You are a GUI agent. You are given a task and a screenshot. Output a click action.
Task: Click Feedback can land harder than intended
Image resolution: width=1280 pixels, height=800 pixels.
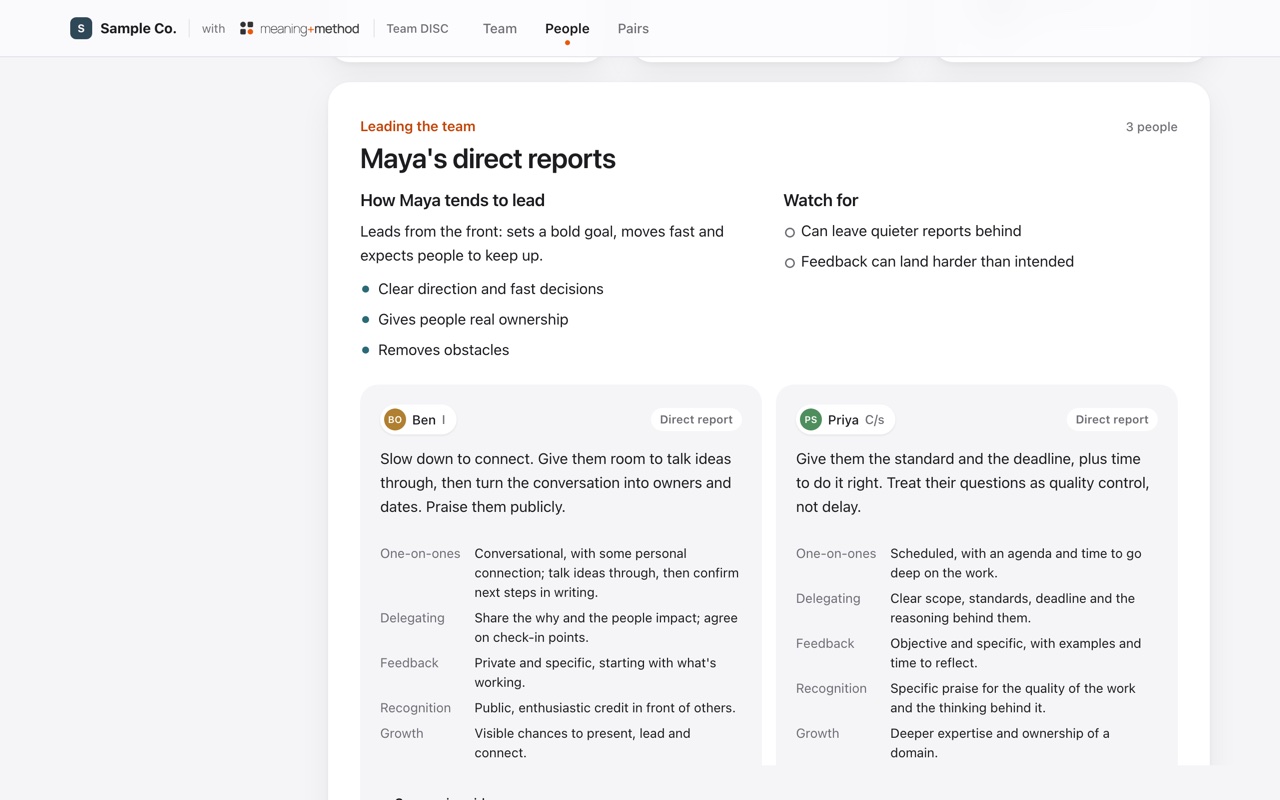937,261
